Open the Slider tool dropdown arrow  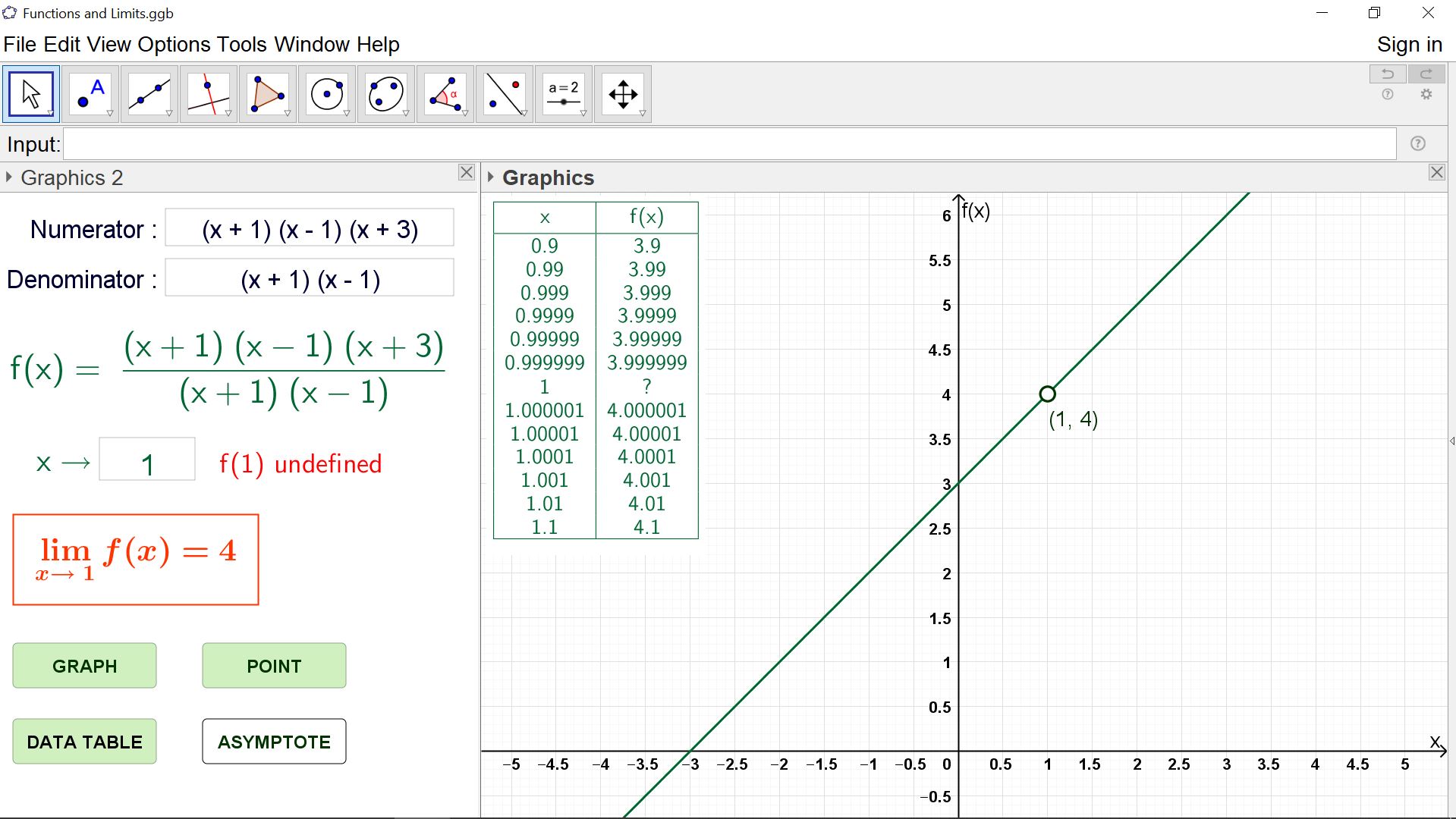[x=583, y=114]
